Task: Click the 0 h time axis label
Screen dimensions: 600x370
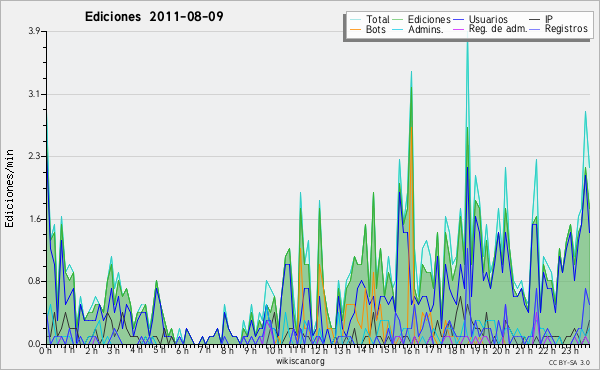Action: pyautogui.click(x=45, y=350)
